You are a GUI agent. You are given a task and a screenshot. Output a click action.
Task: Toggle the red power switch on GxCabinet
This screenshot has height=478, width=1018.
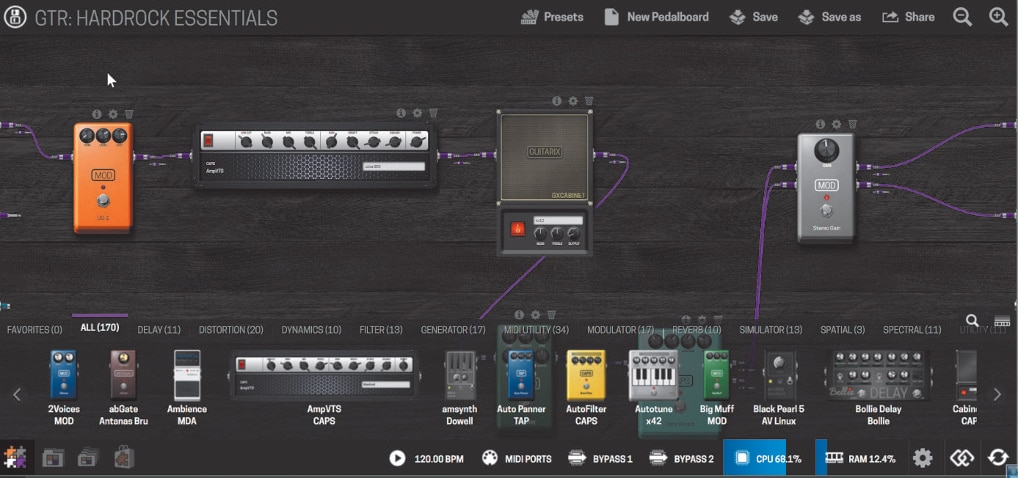coord(517,229)
